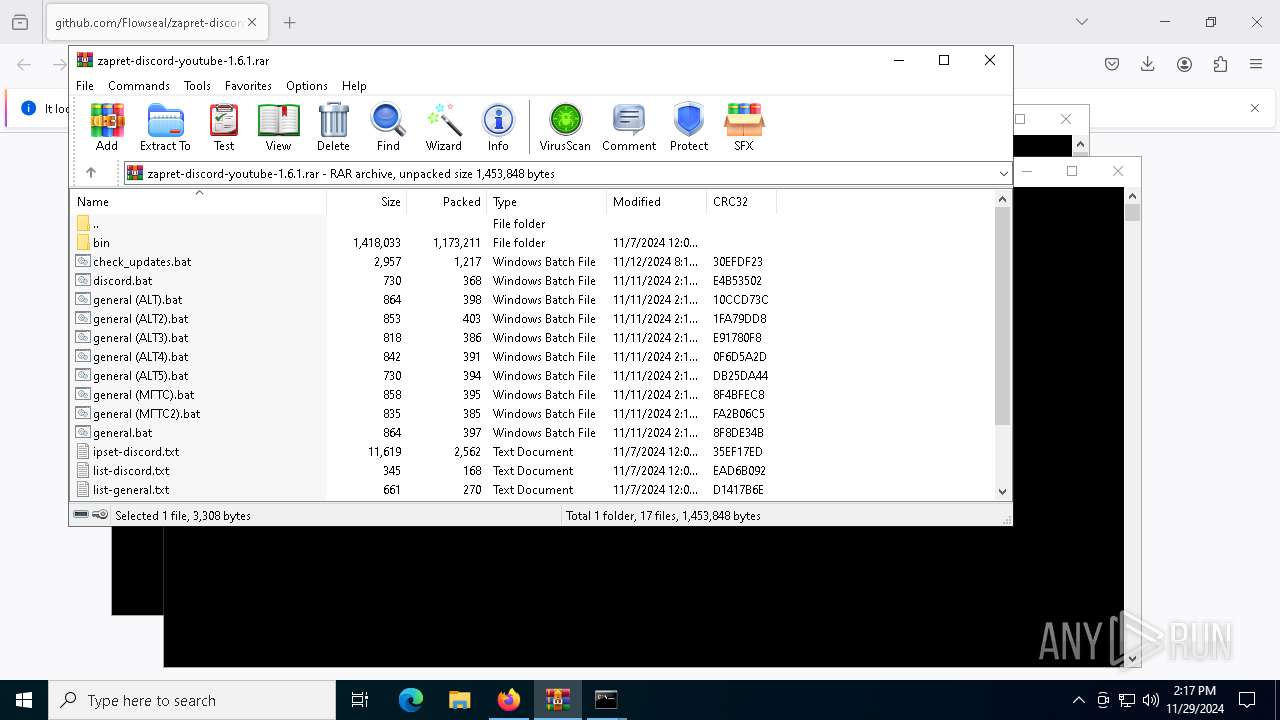Open File Explorer from taskbar
Image resolution: width=1280 pixels, height=720 pixels.
460,700
